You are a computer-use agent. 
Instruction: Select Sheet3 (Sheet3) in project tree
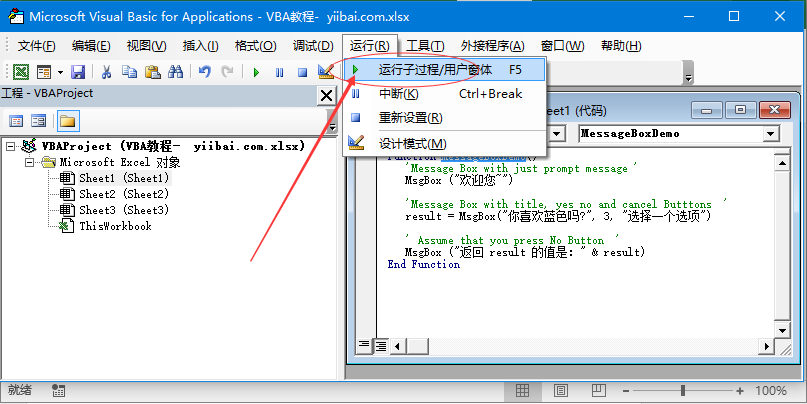pyautogui.click(x=124, y=210)
